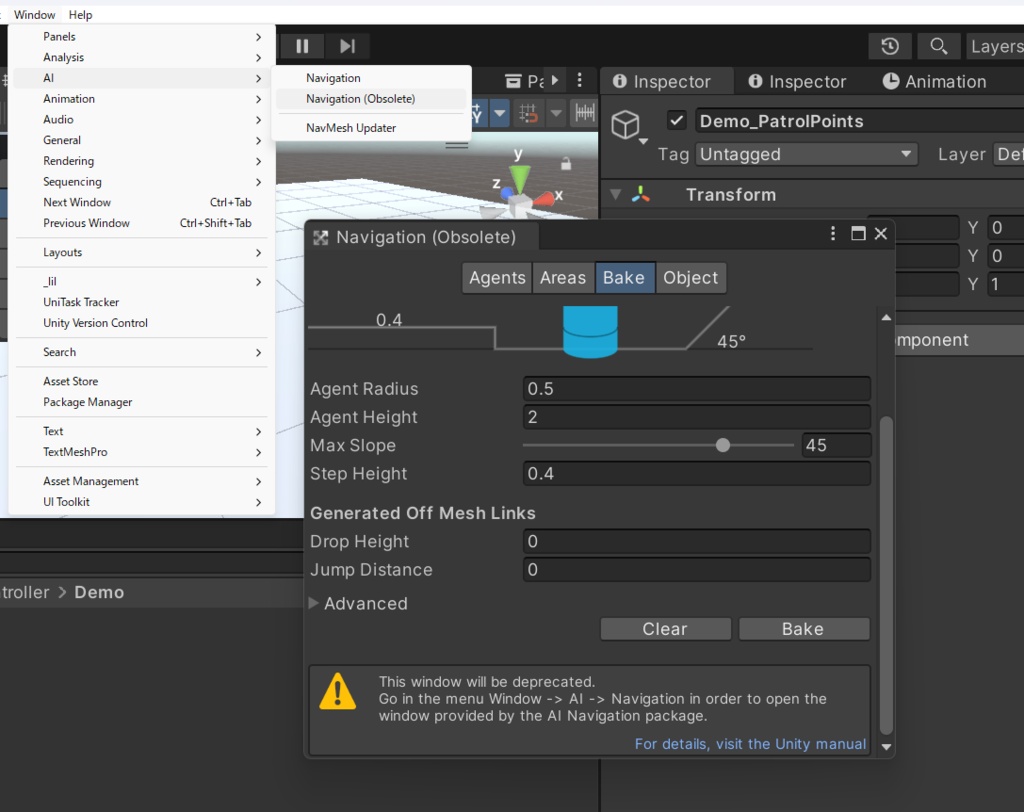Switch to the Animation tab
This screenshot has height=812, width=1024.
pos(935,81)
